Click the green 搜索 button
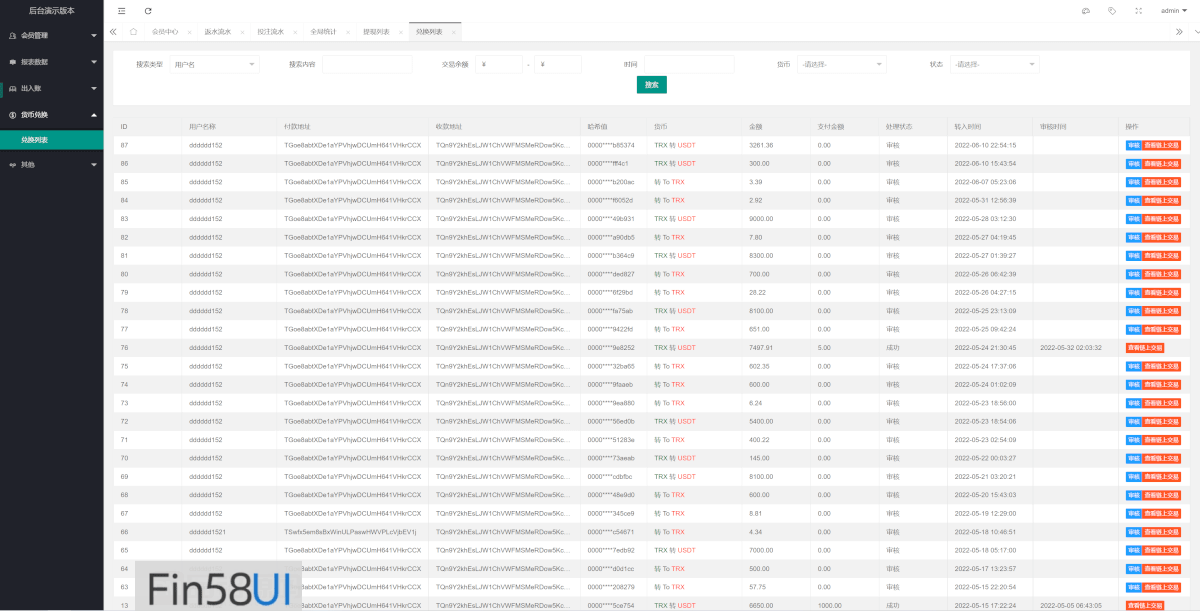Viewport: 1200px width, 611px height. [651, 85]
